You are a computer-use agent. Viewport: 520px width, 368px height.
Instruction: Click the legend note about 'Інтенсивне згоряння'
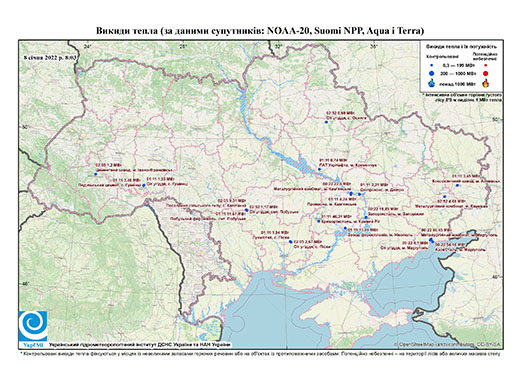[463, 97]
